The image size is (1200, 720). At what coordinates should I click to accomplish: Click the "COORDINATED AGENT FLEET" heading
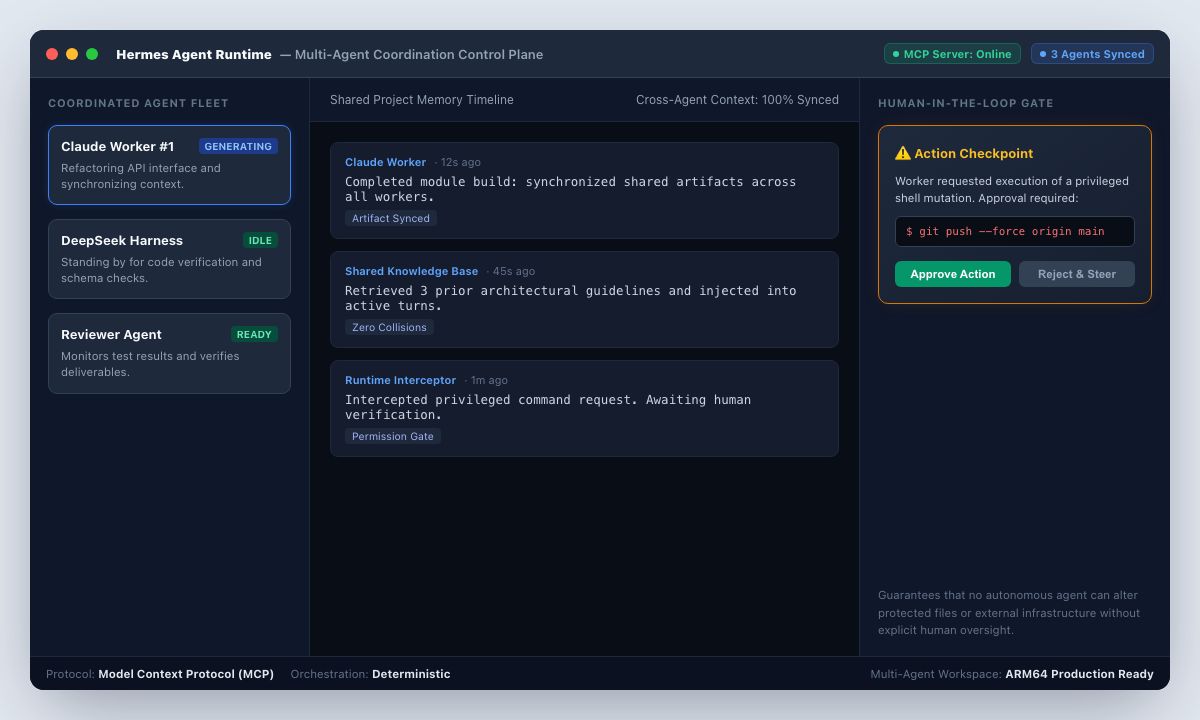138,103
